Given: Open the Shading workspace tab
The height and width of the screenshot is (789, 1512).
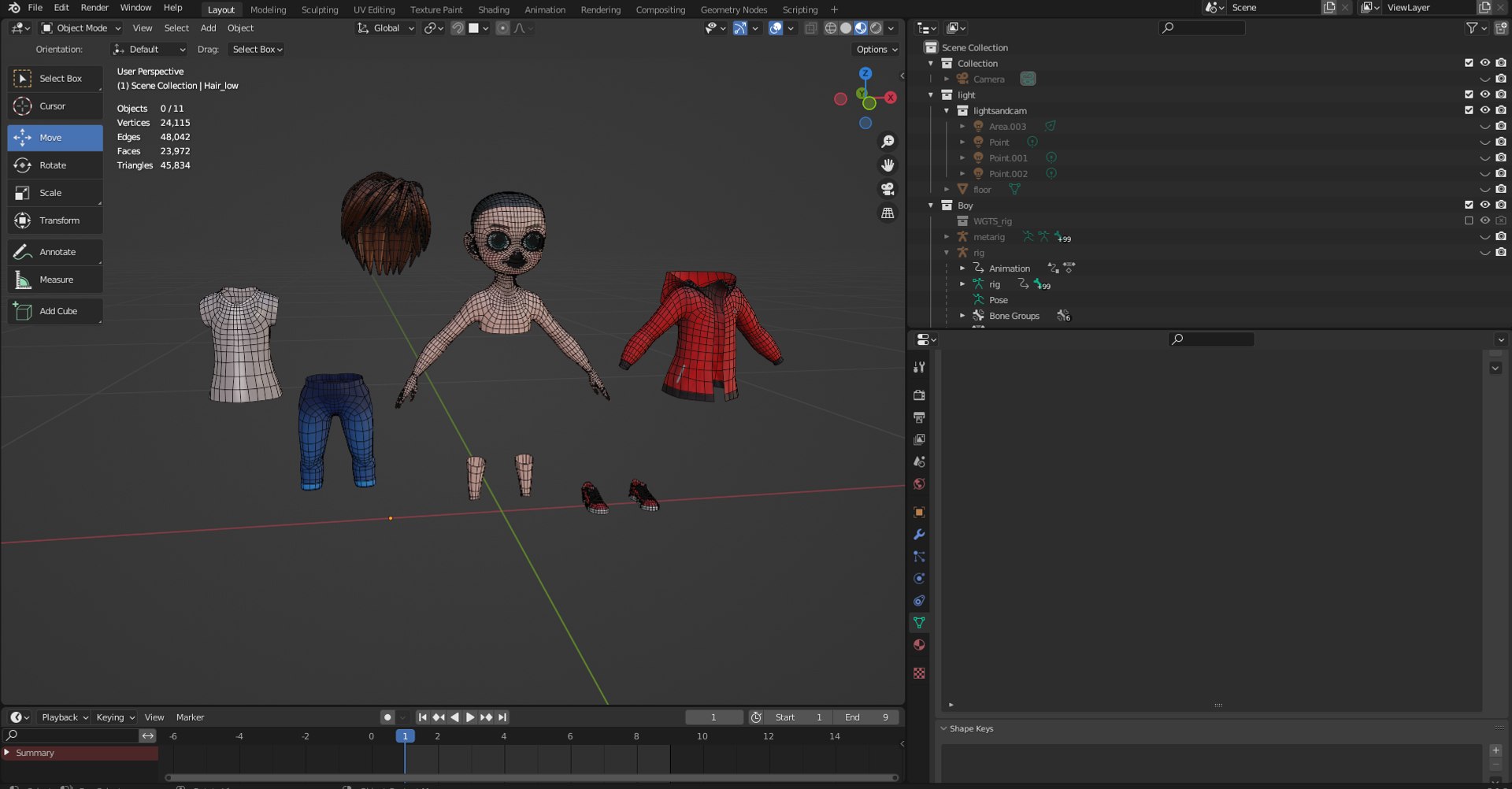Looking at the screenshot, I should (x=494, y=9).
